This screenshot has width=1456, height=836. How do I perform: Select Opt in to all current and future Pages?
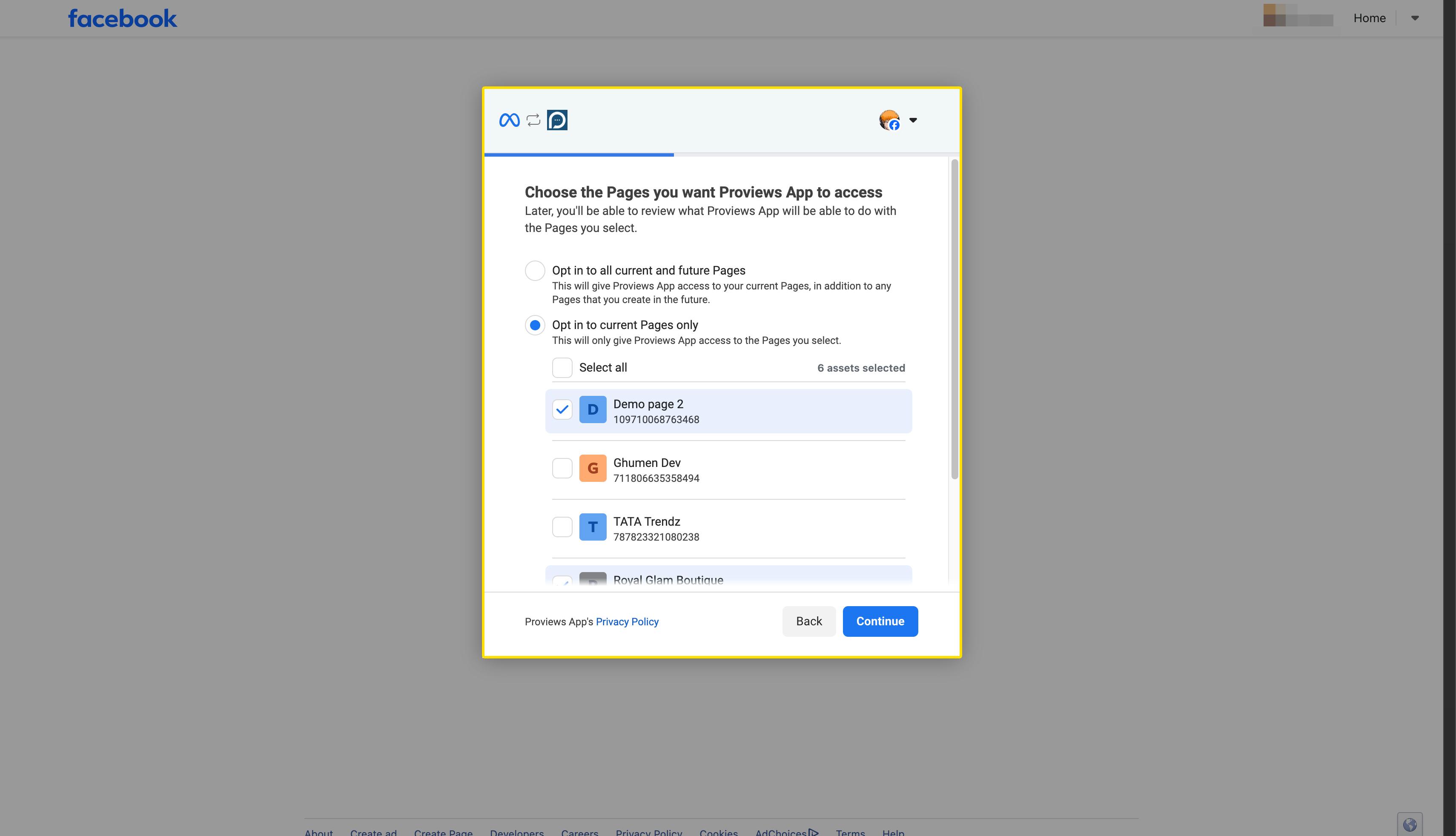[x=535, y=270]
